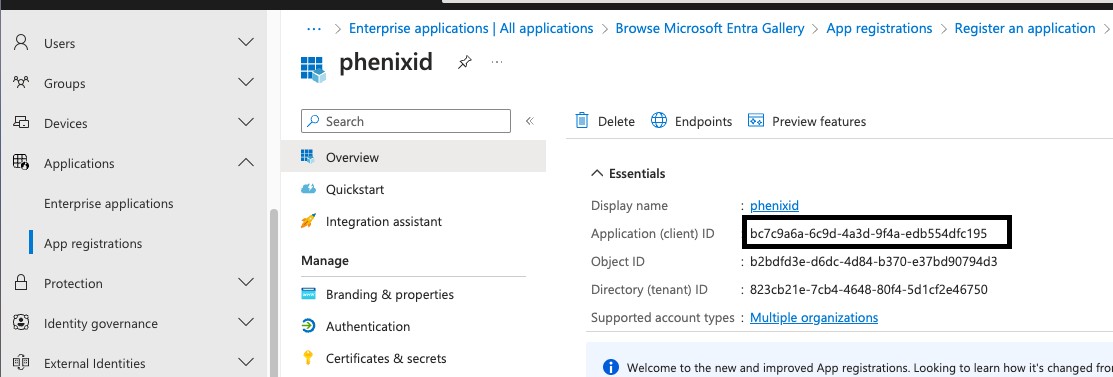Select the Certificates & secrets key icon

coord(308,358)
